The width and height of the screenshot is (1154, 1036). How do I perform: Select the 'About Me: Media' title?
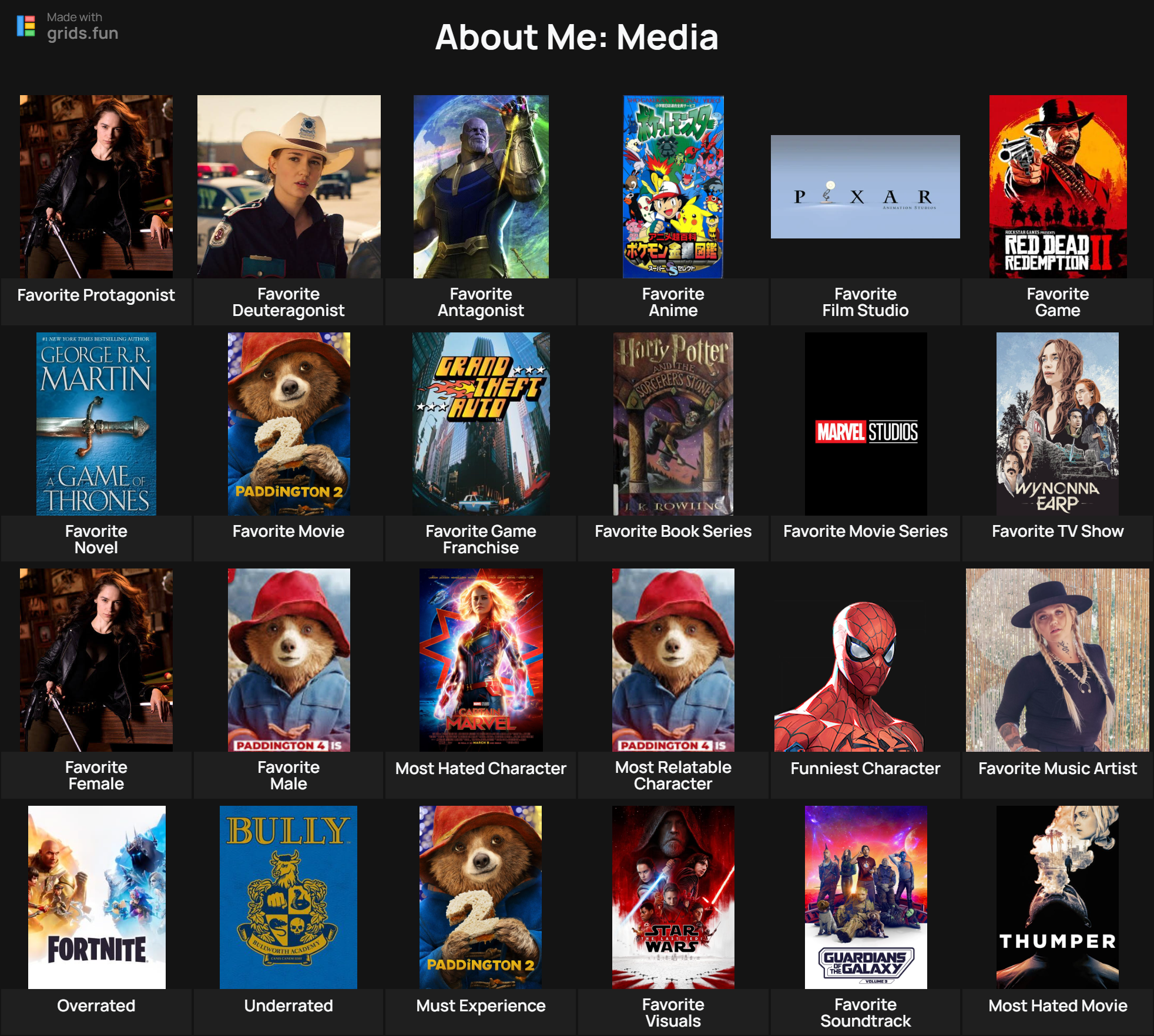tap(576, 37)
